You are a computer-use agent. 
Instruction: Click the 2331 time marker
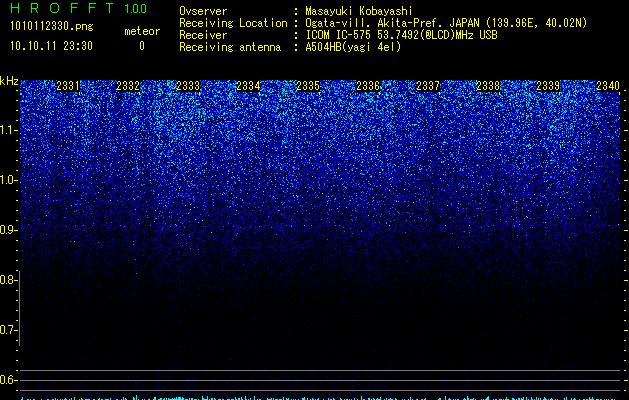(x=68, y=86)
